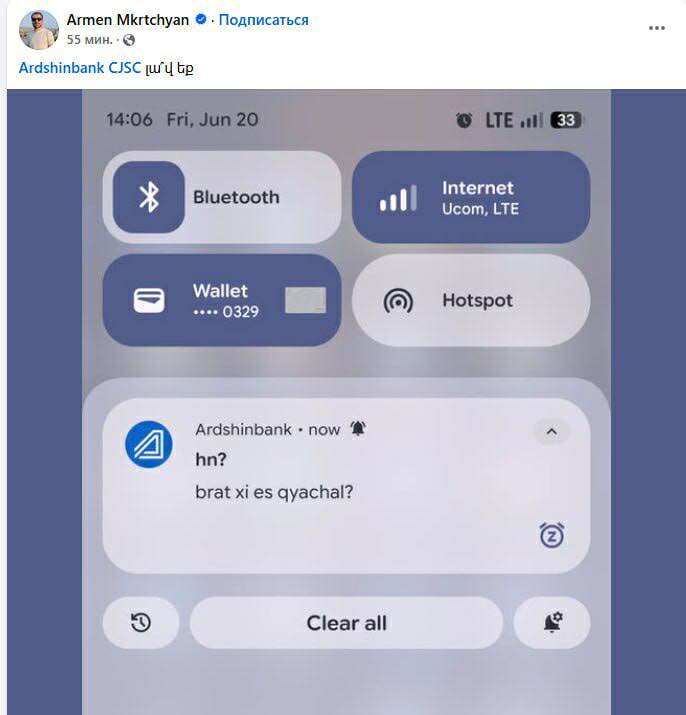Image resolution: width=686 pixels, height=715 pixels.
Task: Open Armen Mkrtchyan profile picture
Action: coord(39,30)
